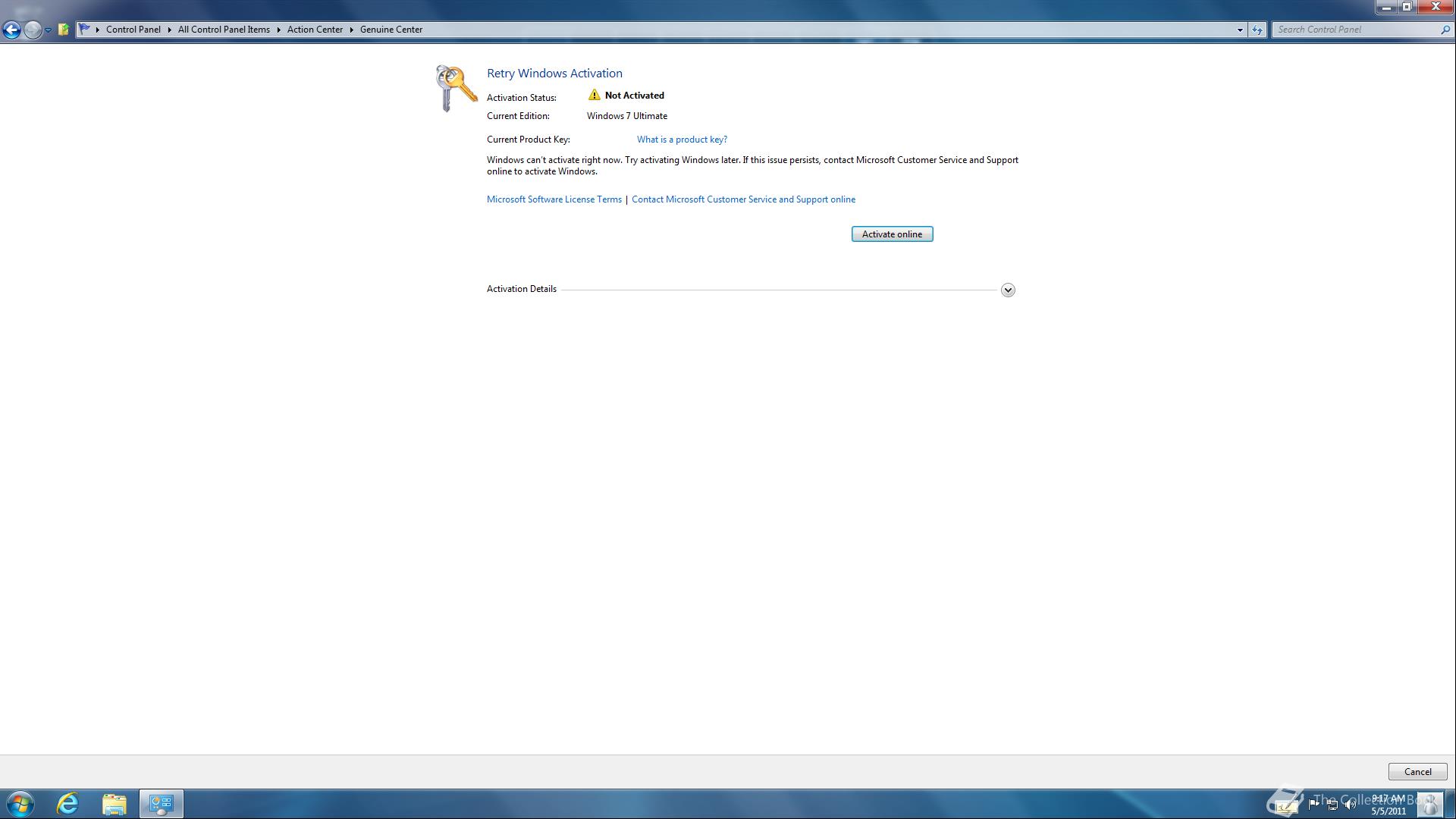The height and width of the screenshot is (819, 1456).
Task: Click the Cancel button
Action: point(1417,772)
